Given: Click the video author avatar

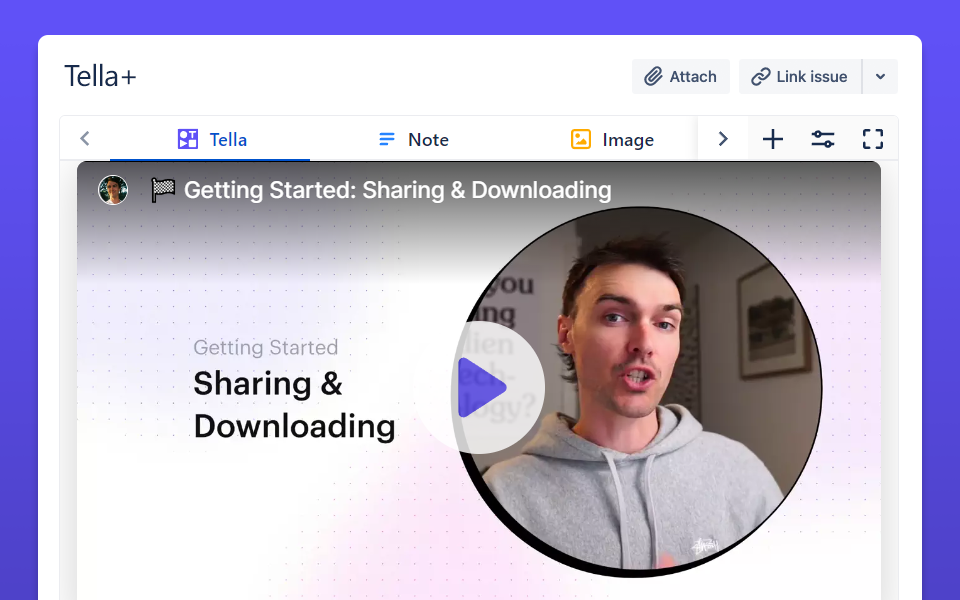Looking at the screenshot, I should (x=113, y=190).
